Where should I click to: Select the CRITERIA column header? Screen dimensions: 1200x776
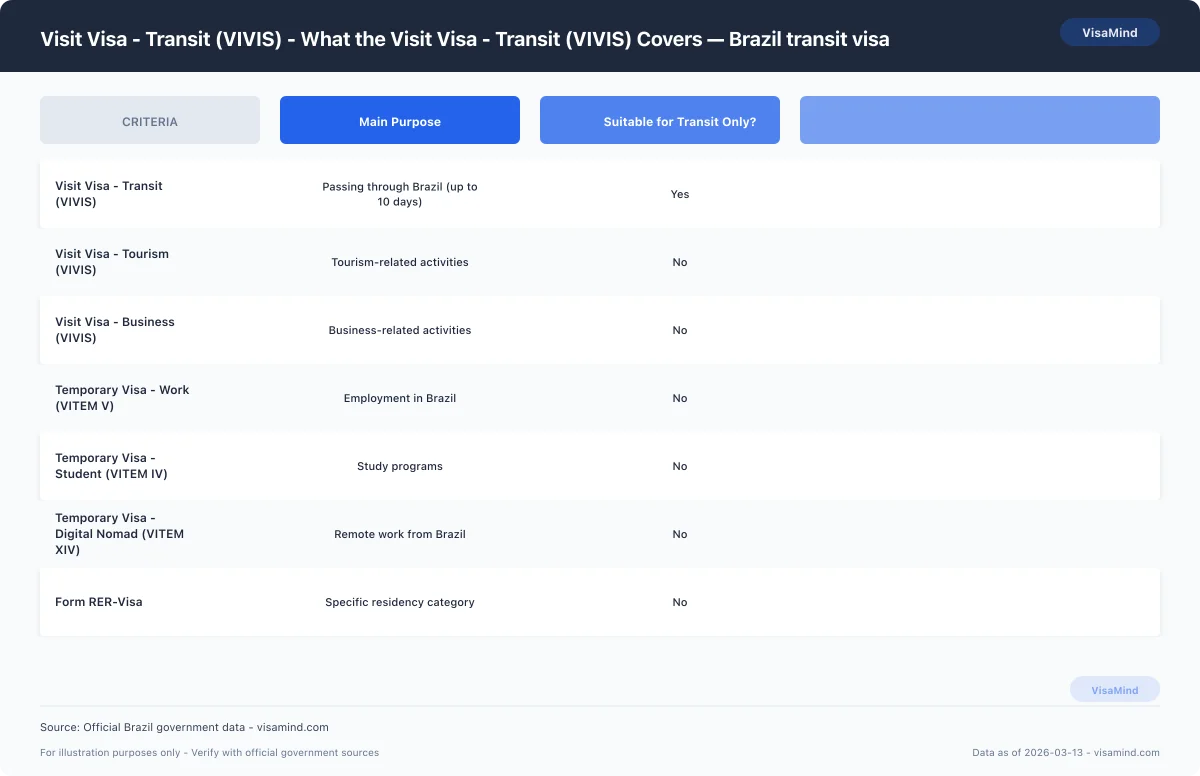coord(149,120)
